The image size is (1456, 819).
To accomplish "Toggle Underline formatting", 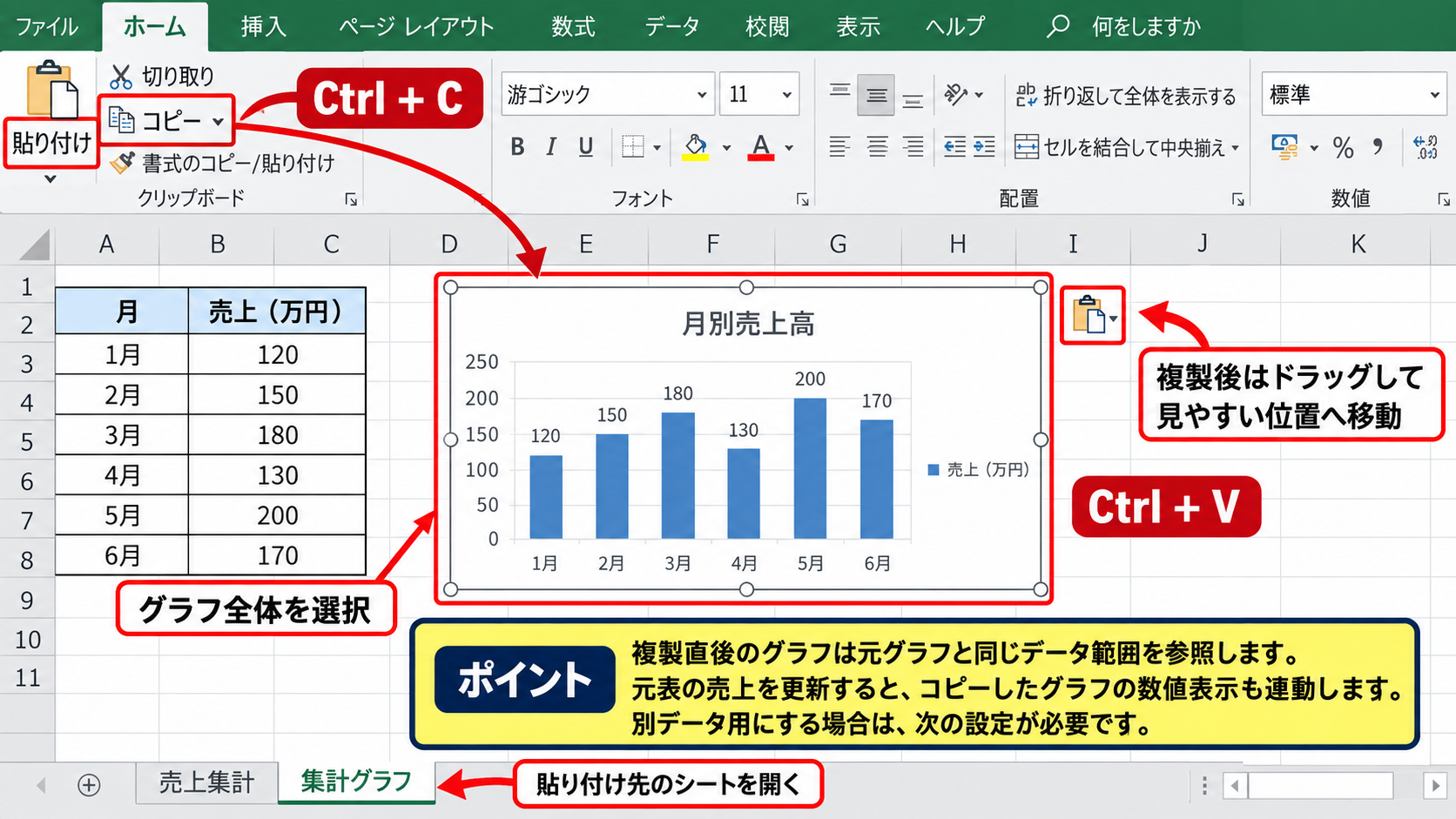I will tap(586, 147).
